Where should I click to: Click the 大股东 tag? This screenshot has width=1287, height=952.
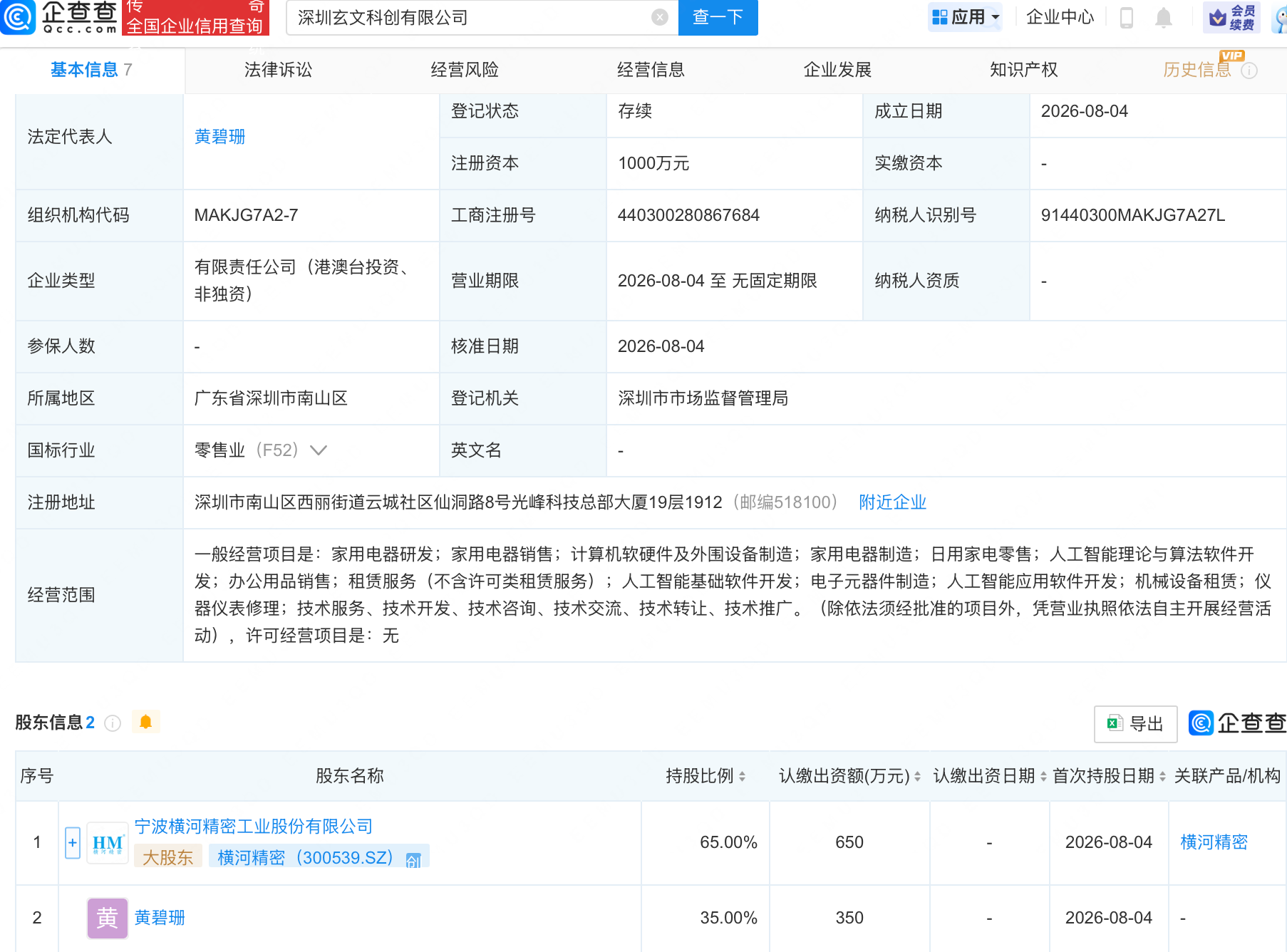point(167,857)
